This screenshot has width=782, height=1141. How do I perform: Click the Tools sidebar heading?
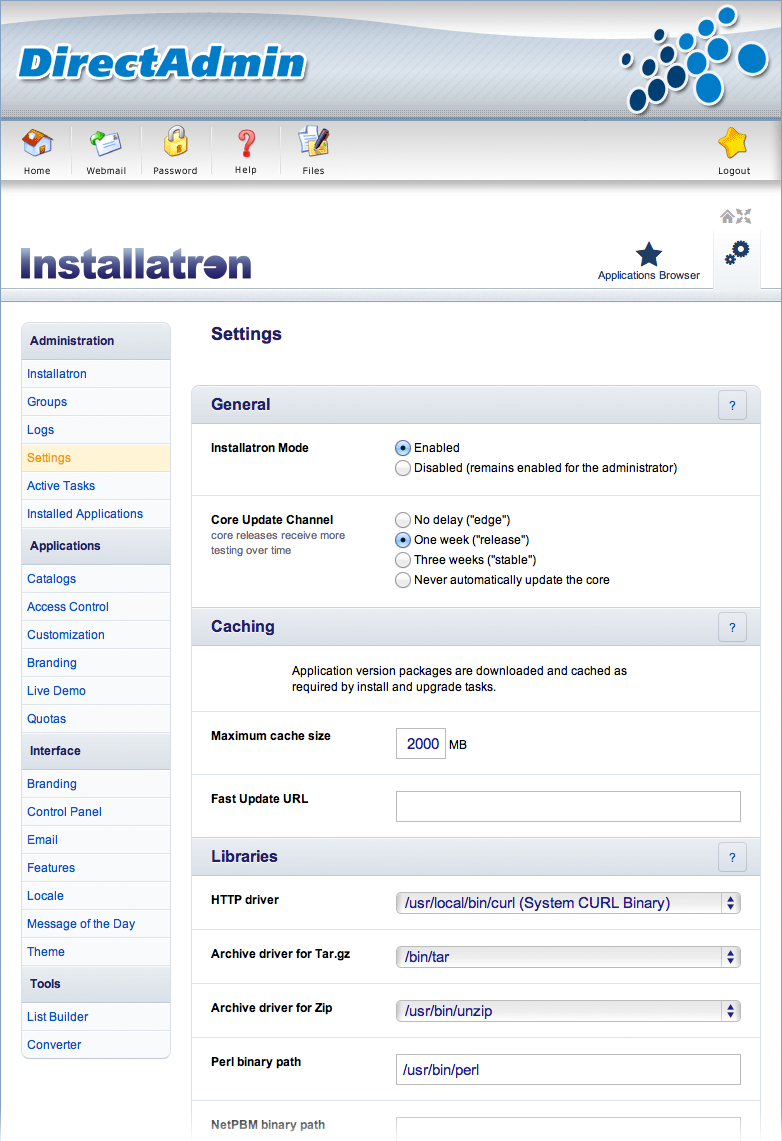[96, 984]
